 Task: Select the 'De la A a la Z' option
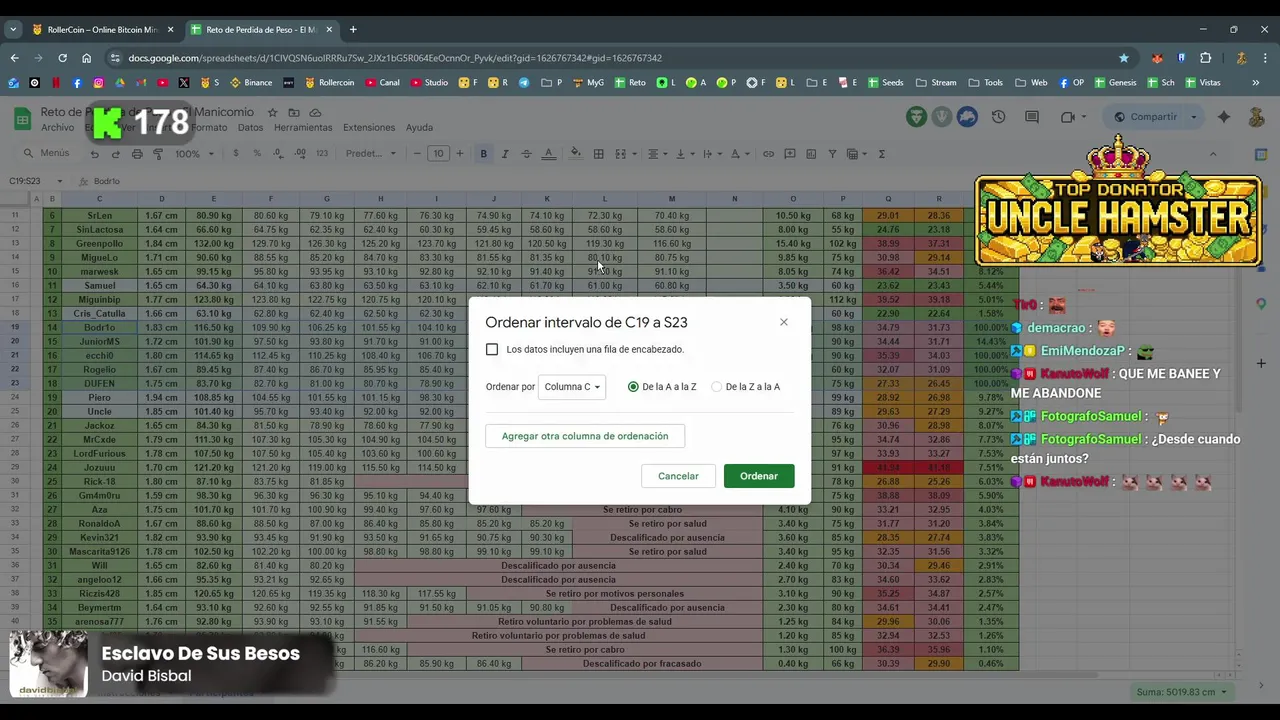tap(633, 387)
